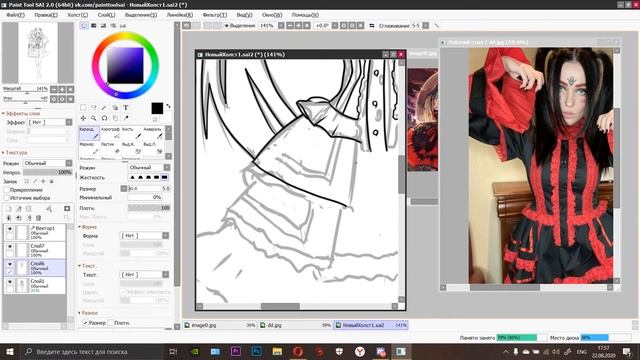
Task: Toggle the Выделение checkbox in the toolbar
Action: [227, 25]
